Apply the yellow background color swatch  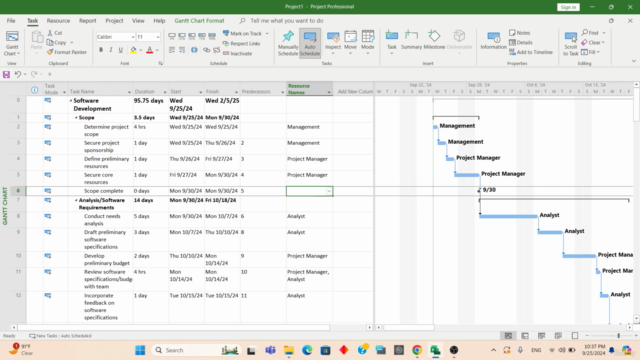point(133,50)
